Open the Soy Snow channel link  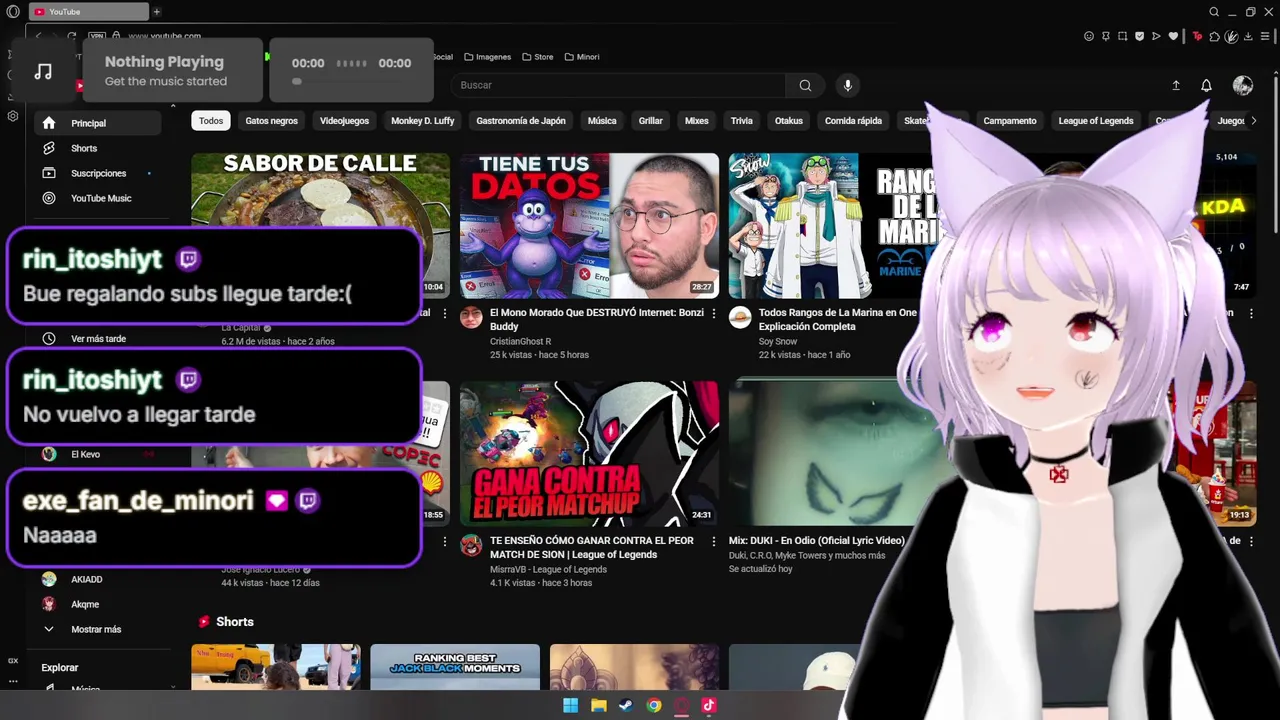tap(778, 341)
